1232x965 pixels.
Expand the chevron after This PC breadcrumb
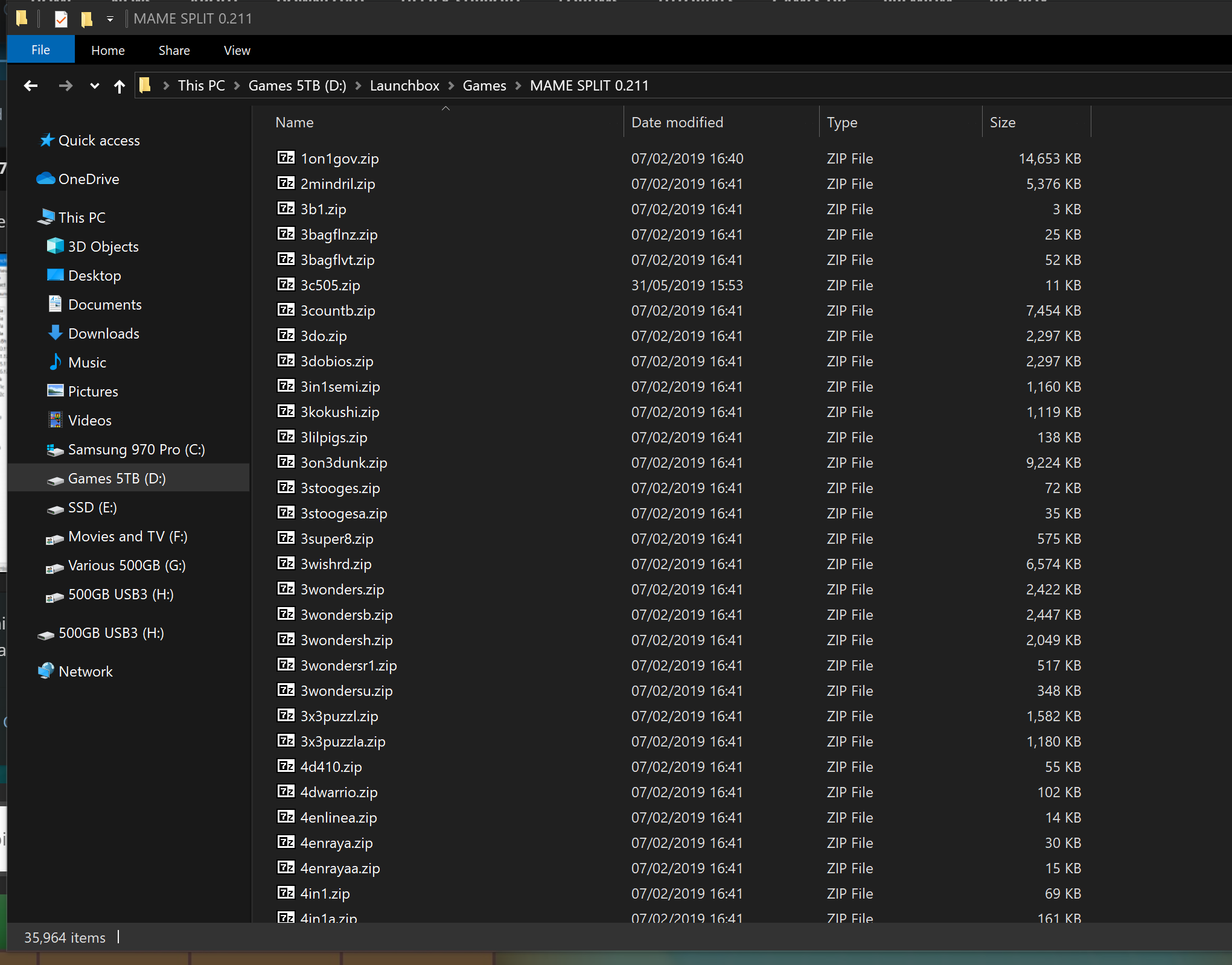(237, 86)
